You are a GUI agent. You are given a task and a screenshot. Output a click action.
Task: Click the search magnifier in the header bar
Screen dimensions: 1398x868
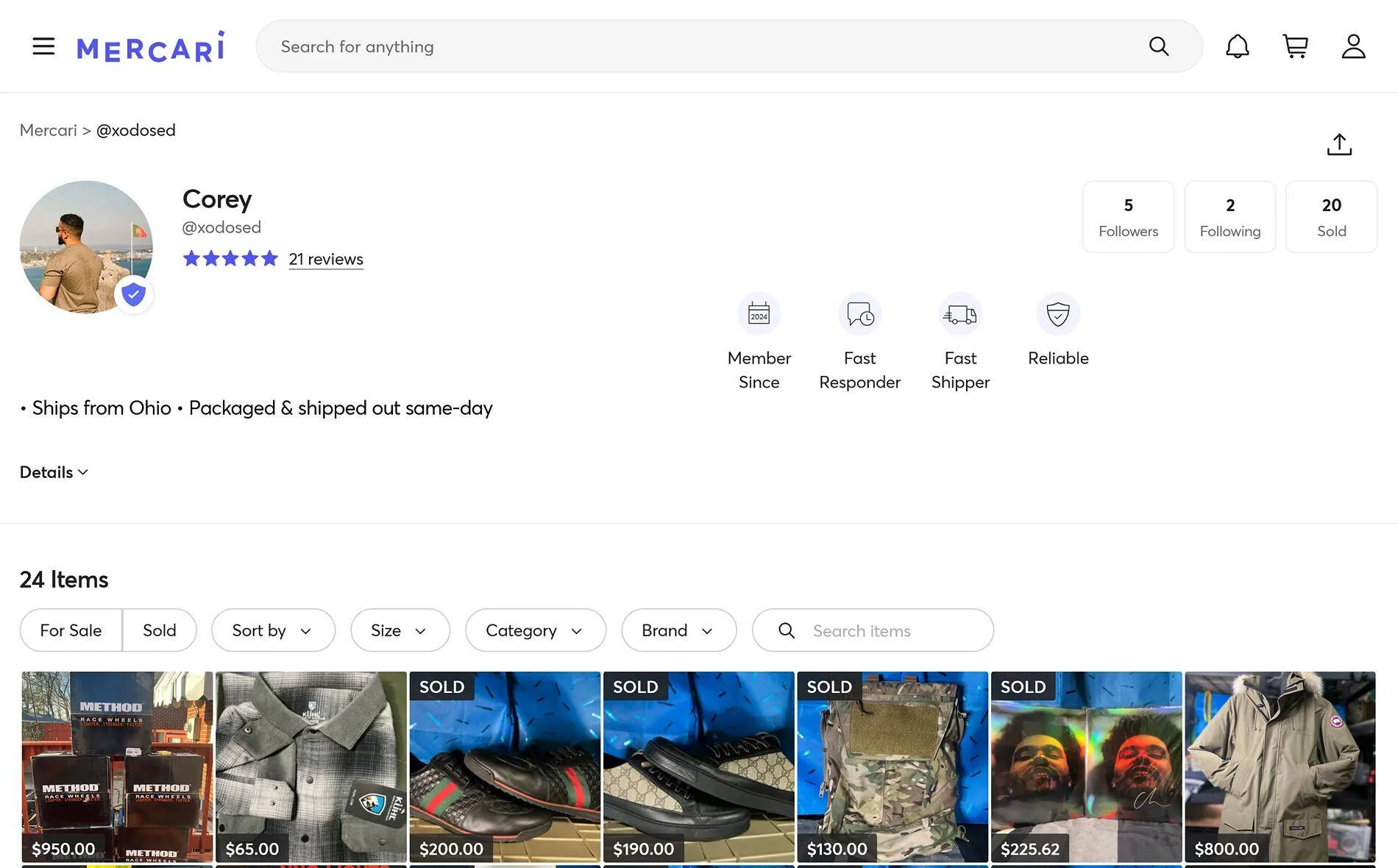pos(1159,46)
